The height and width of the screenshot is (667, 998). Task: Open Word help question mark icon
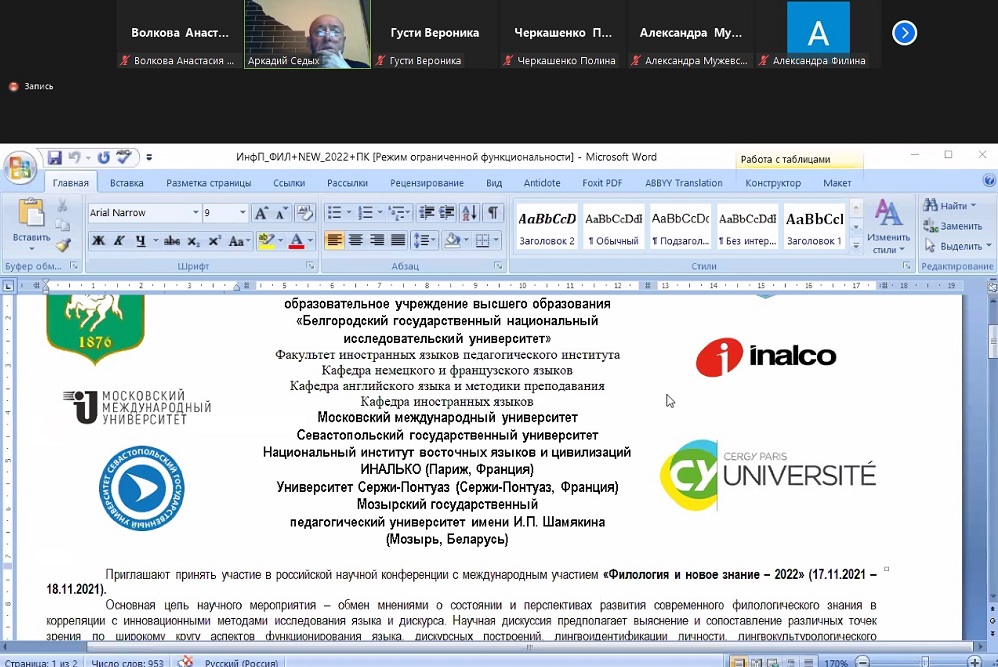(988, 181)
